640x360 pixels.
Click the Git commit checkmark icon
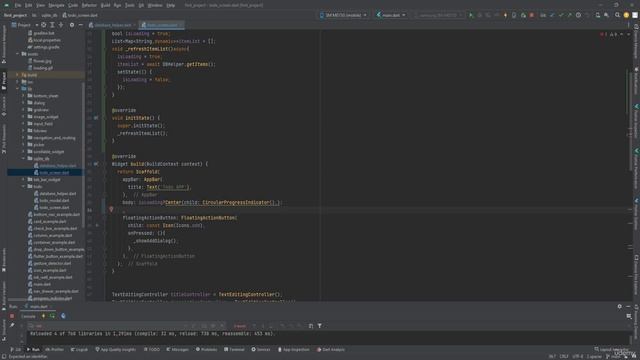click(561, 15)
